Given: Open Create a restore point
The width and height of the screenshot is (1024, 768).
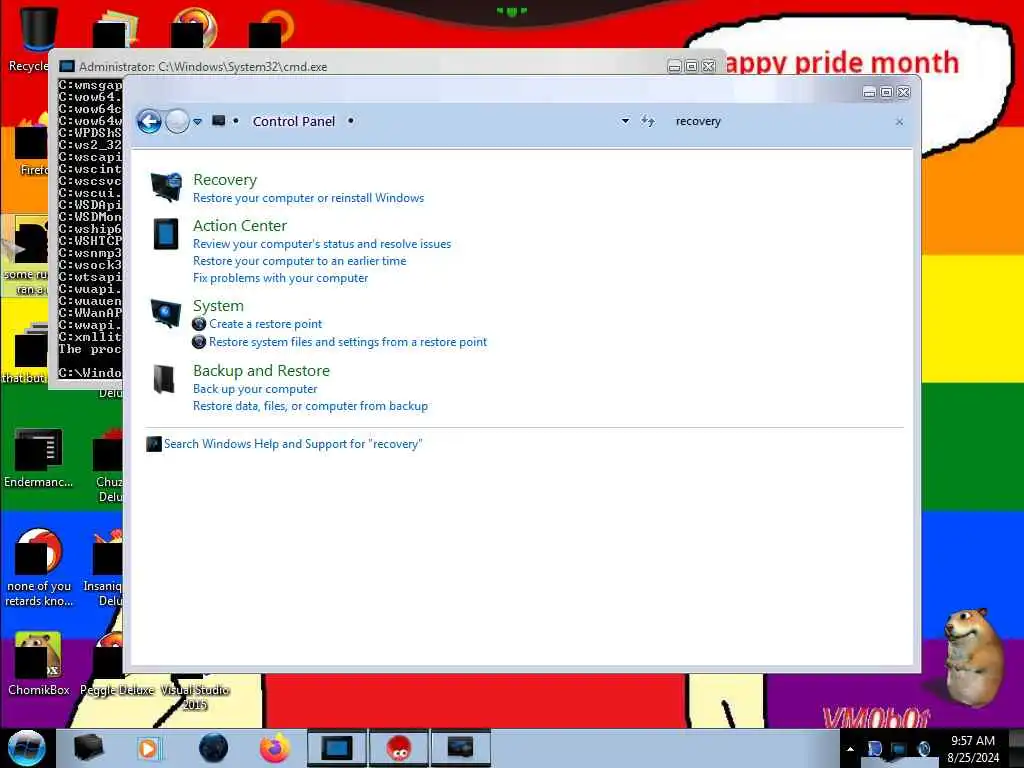Looking at the screenshot, I should point(265,324).
